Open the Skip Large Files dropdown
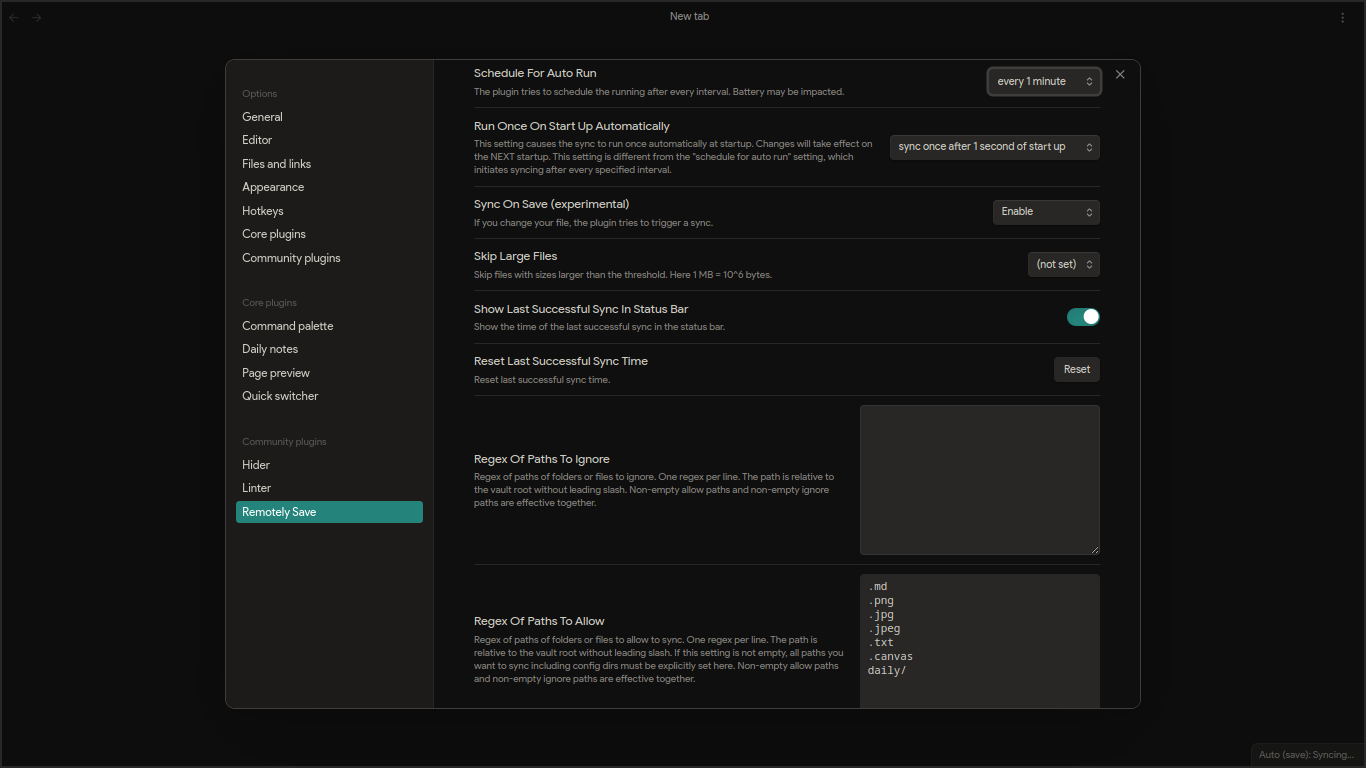Image resolution: width=1366 pixels, height=768 pixels. (x=1064, y=264)
